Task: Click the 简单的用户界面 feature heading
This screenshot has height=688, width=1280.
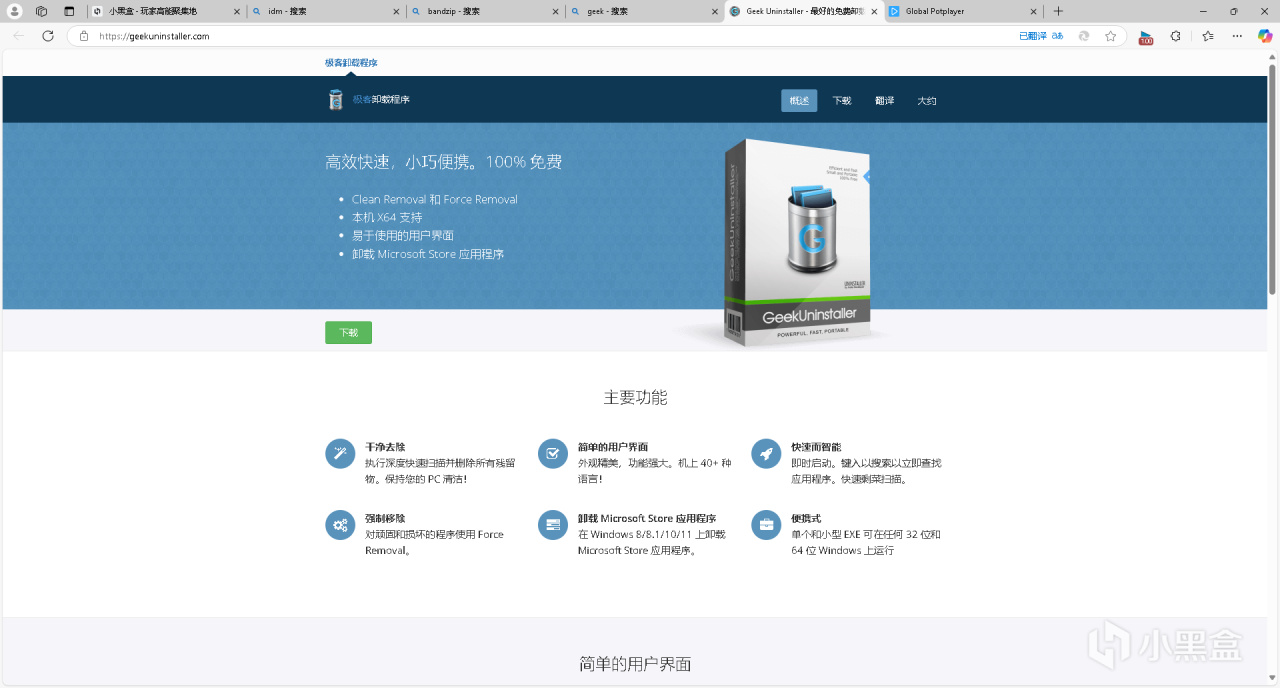Action: [613, 447]
